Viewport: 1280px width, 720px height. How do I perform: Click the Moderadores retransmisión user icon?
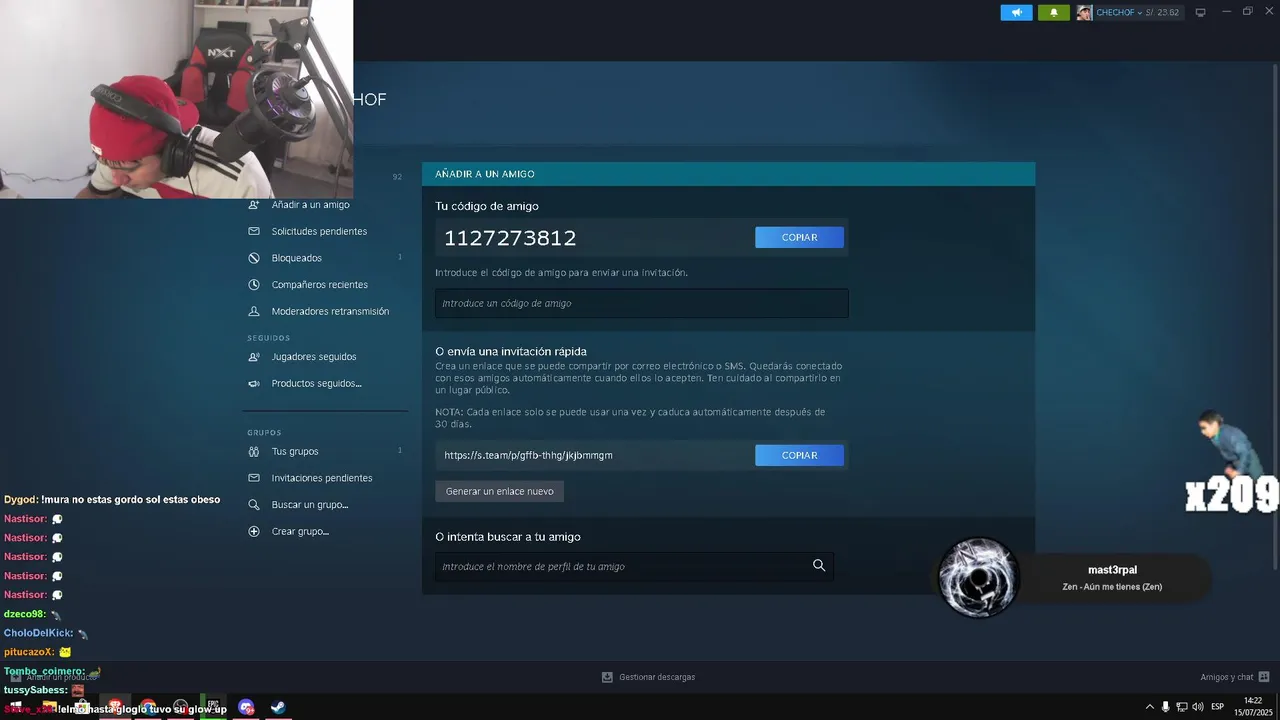[x=254, y=311]
